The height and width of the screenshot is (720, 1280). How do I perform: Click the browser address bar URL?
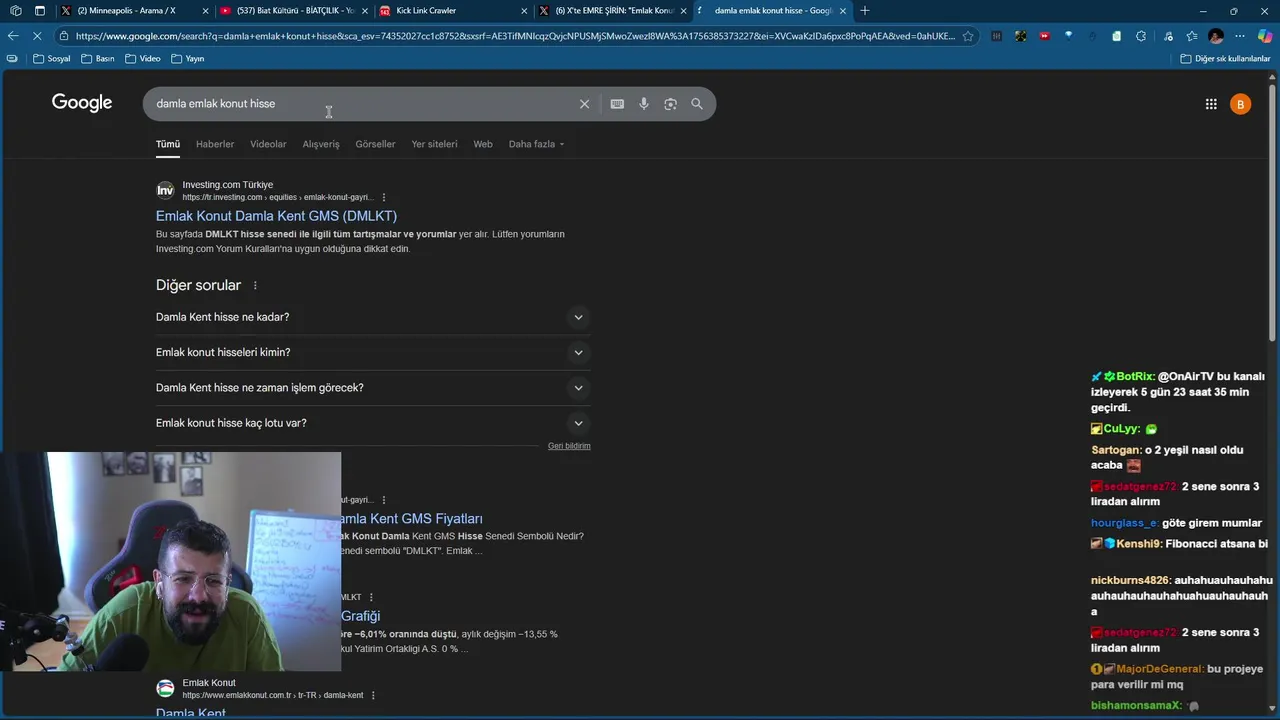click(515, 36)
